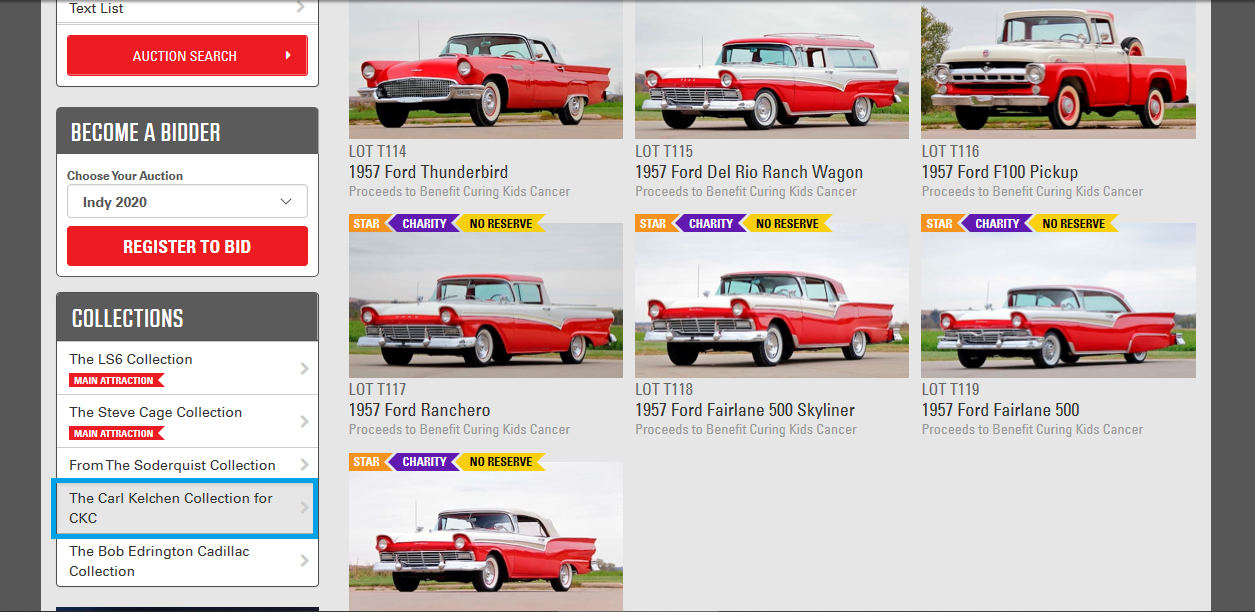Screen dimensions: 1255x612
Task: Open the Choose Your Auction dropdown
Action: pyautogui.click(x=187, y=201)
